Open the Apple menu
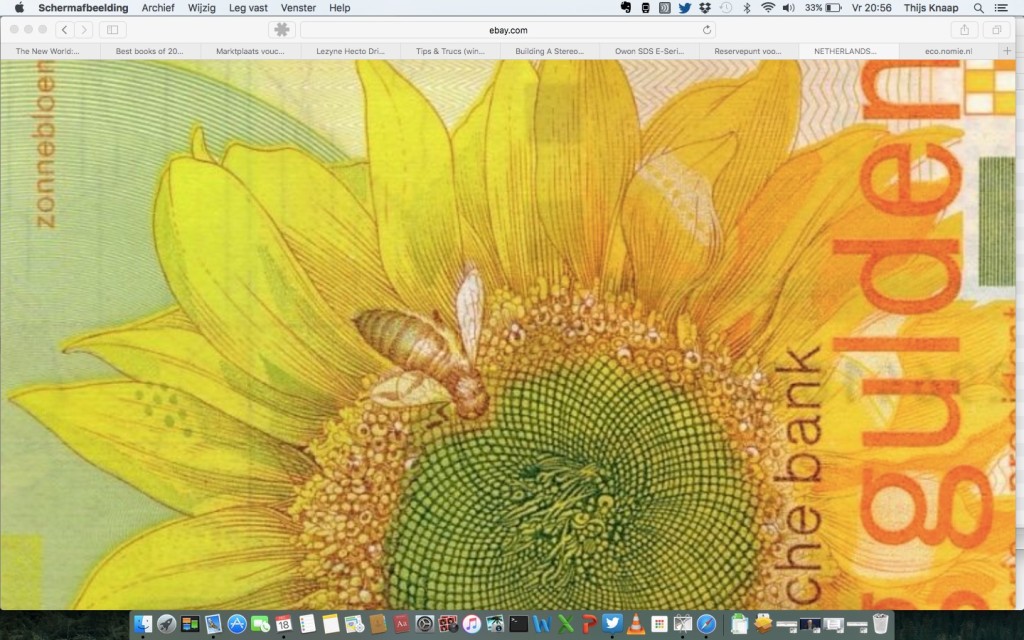1024x640 pixels. pyautogui.click(x=19, y=8)
